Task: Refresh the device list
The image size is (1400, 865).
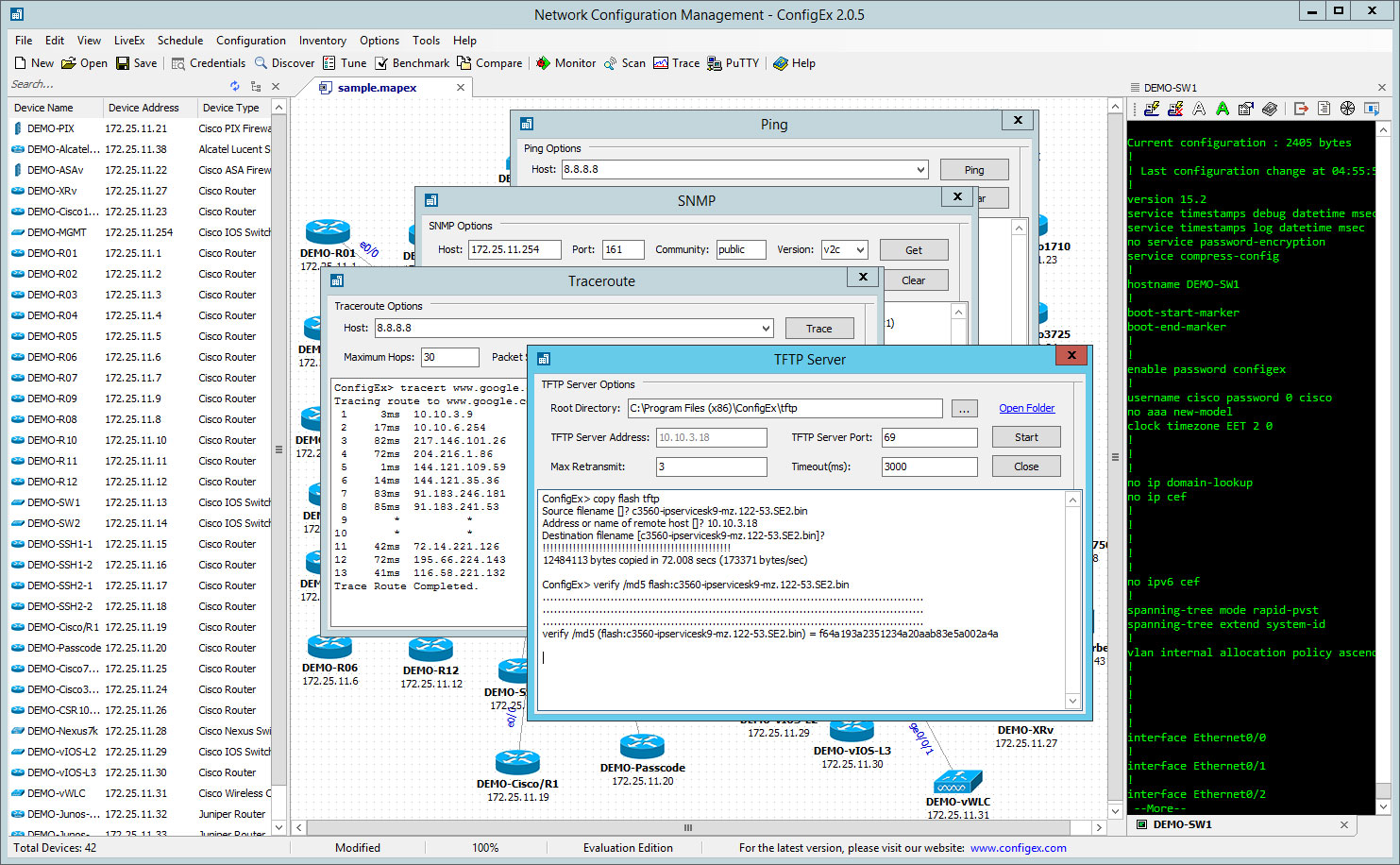Action: coord(235,86)
